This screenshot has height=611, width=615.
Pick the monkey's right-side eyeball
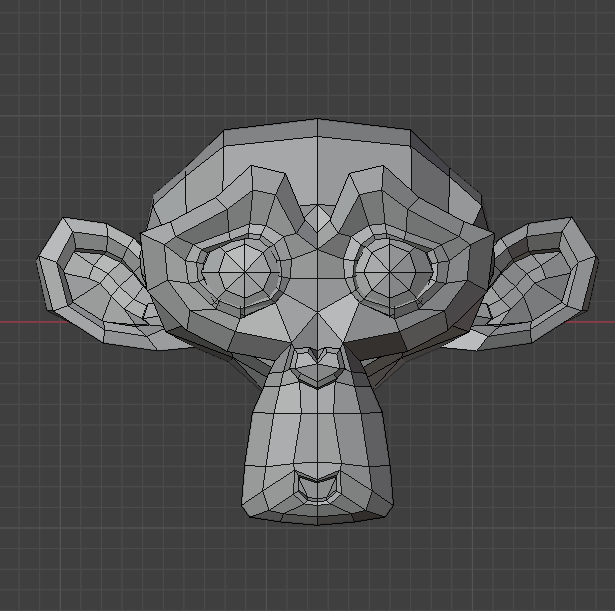(x=391, y=271)
